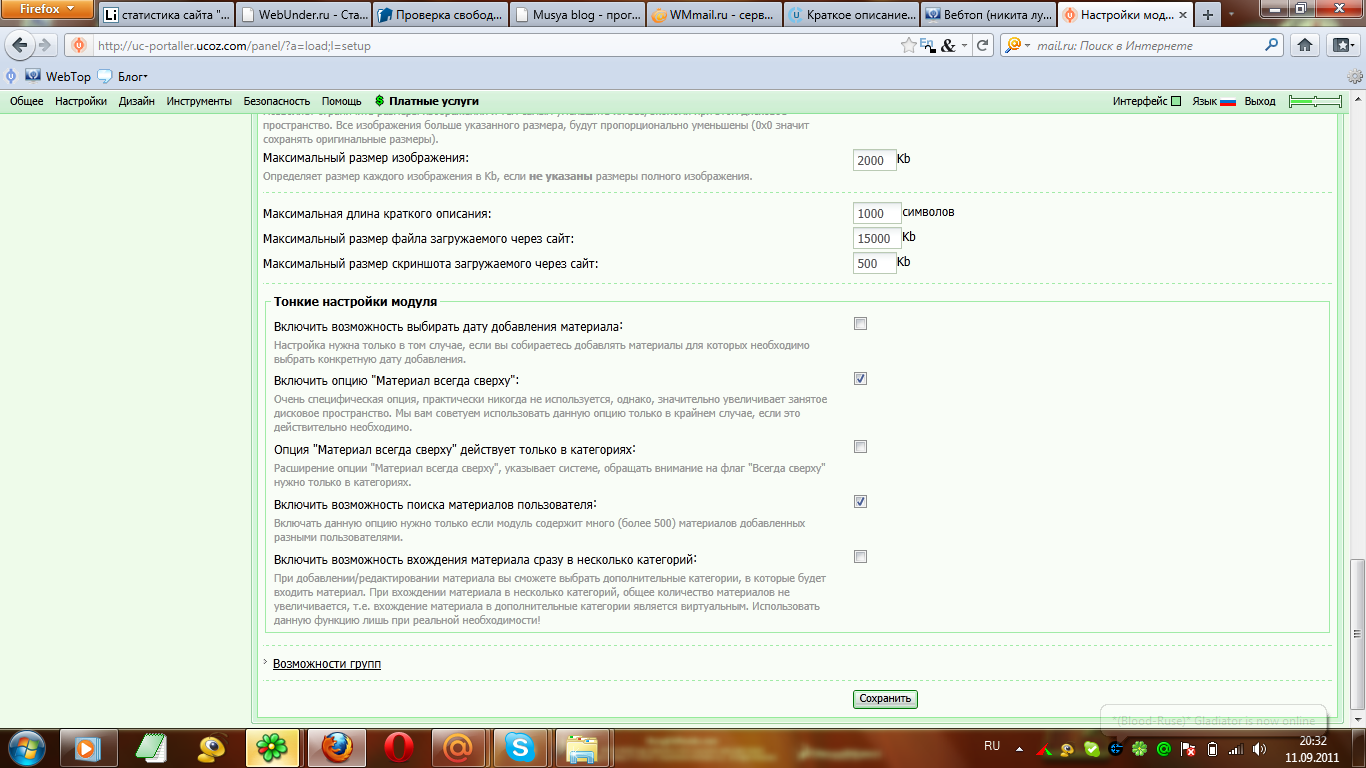
Task: Open the "Настройки" menu in the panel
Action: (x=81, y=101)
